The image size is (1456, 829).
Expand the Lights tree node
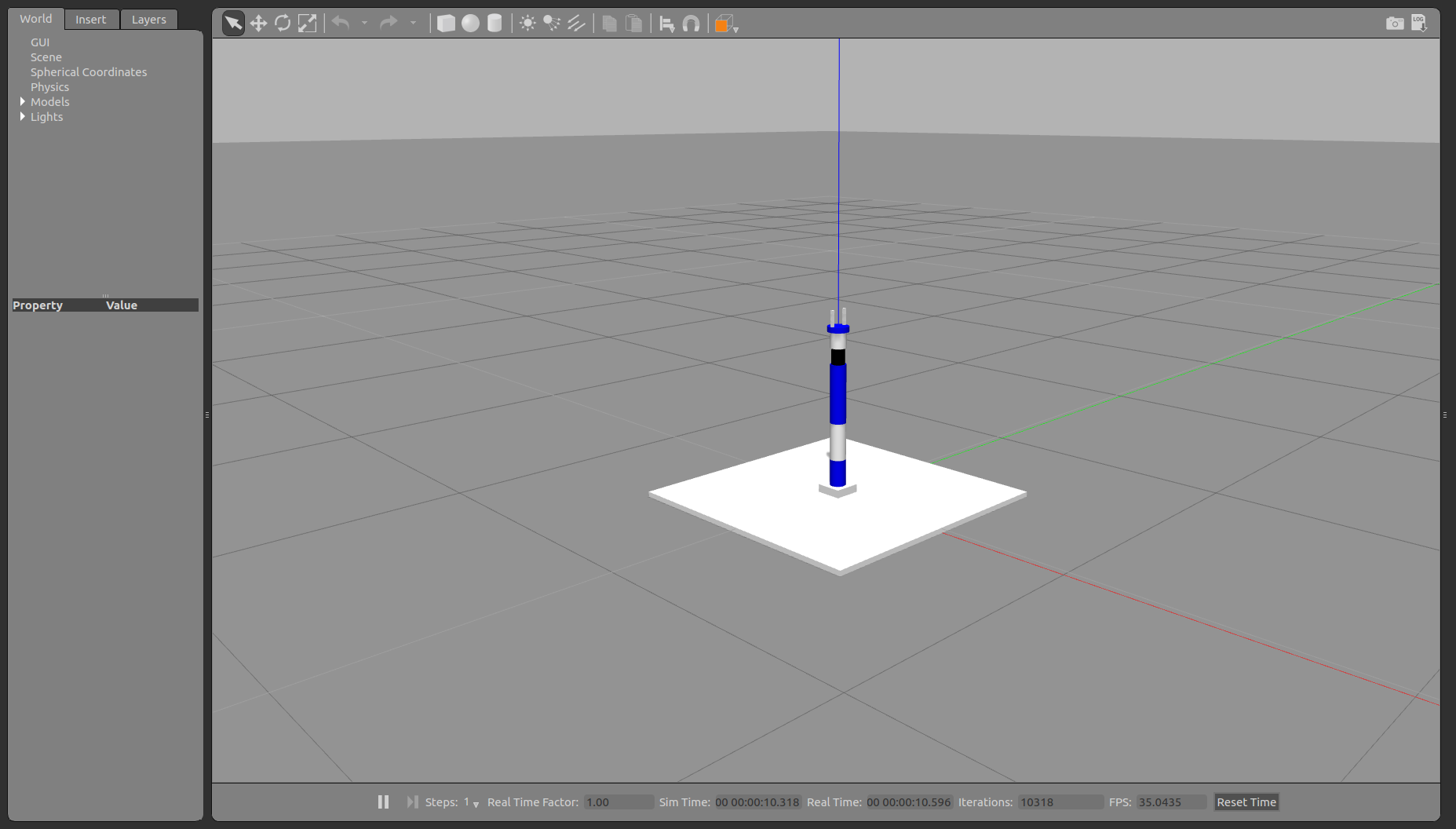23,117
